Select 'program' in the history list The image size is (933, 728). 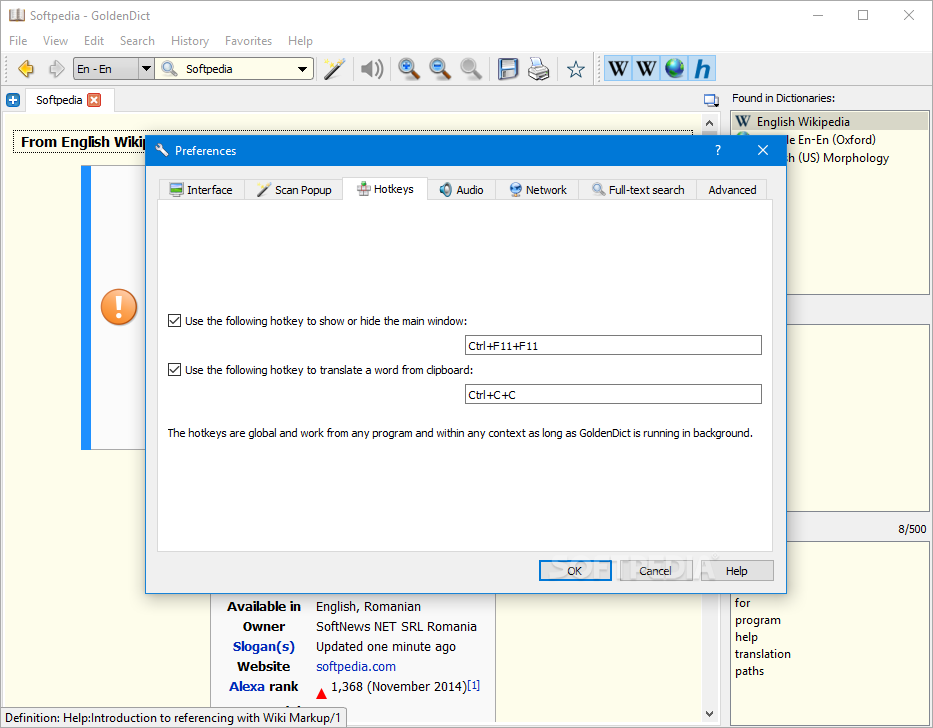coord(757,620)
